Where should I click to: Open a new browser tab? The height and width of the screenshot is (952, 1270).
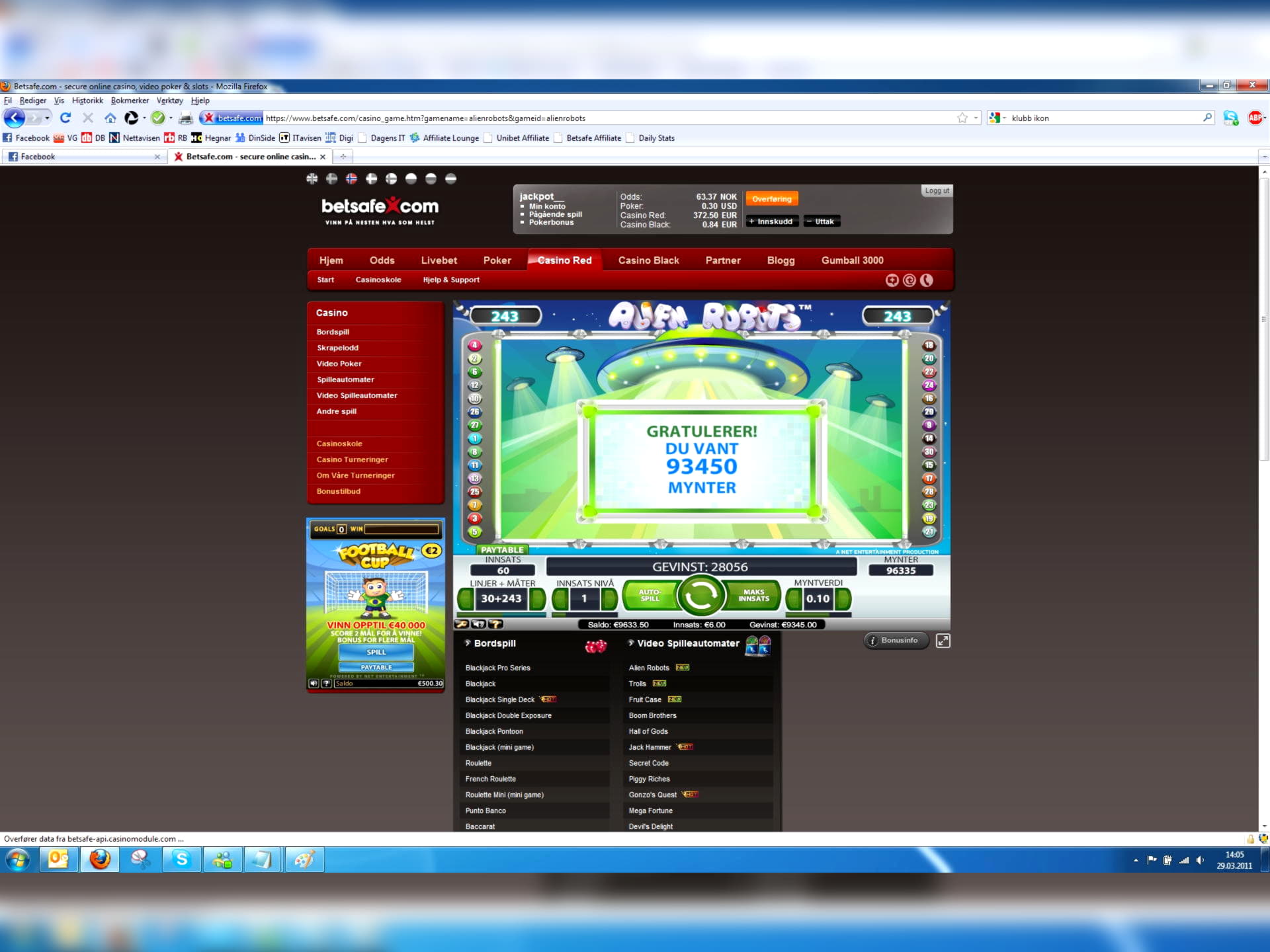pos(343,157)
